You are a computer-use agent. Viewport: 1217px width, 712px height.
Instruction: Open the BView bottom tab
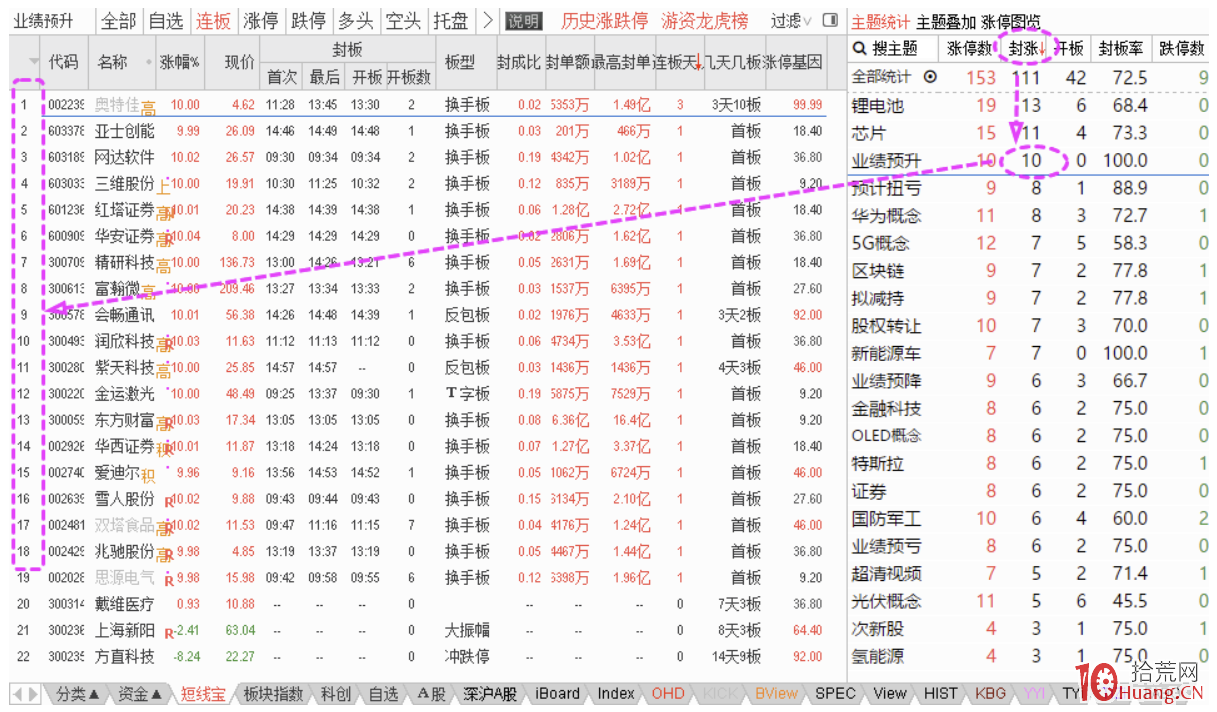click(x=777, y=694)
